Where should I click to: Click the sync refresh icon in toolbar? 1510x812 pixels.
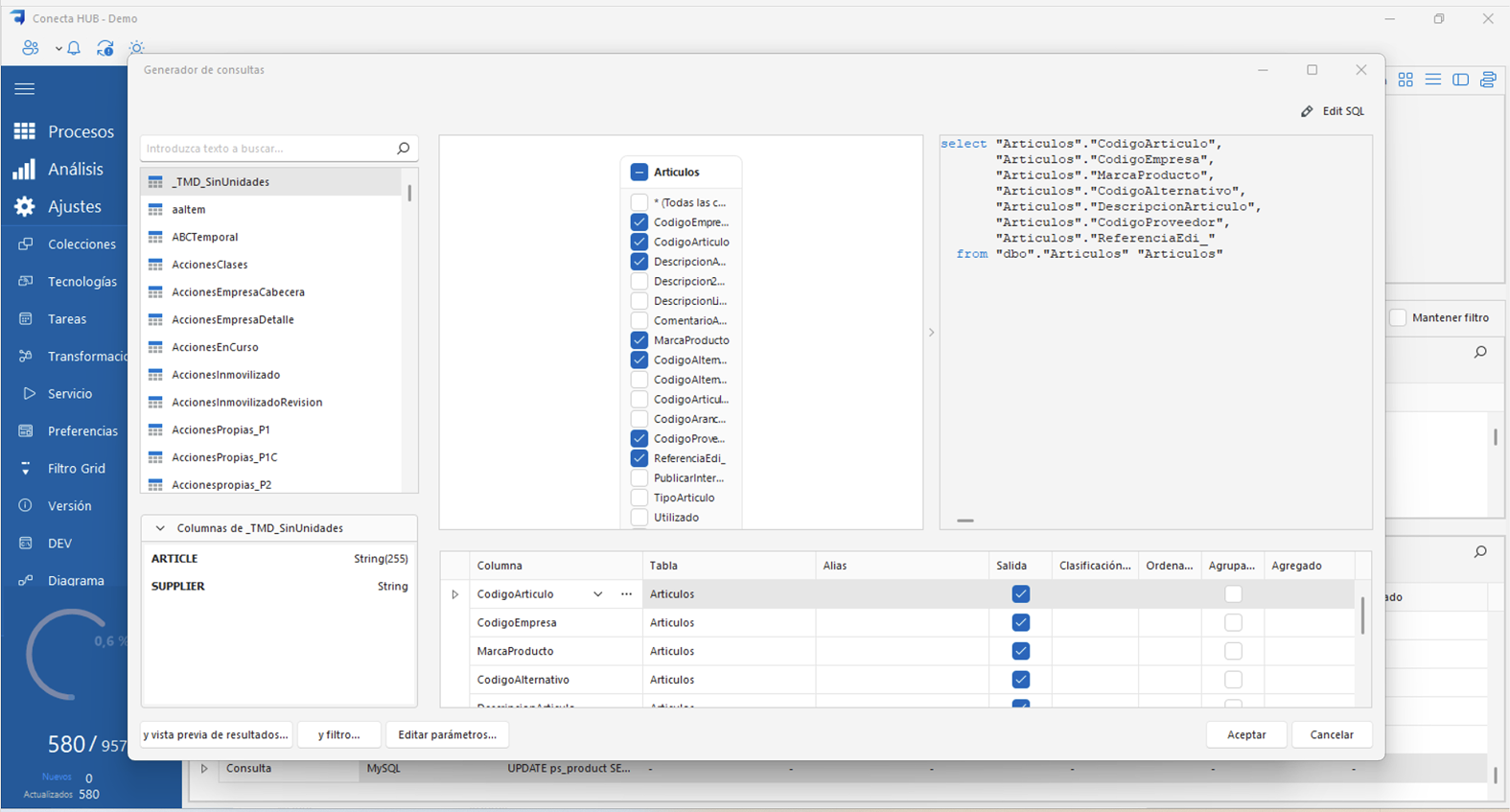[x=105, y=48]
